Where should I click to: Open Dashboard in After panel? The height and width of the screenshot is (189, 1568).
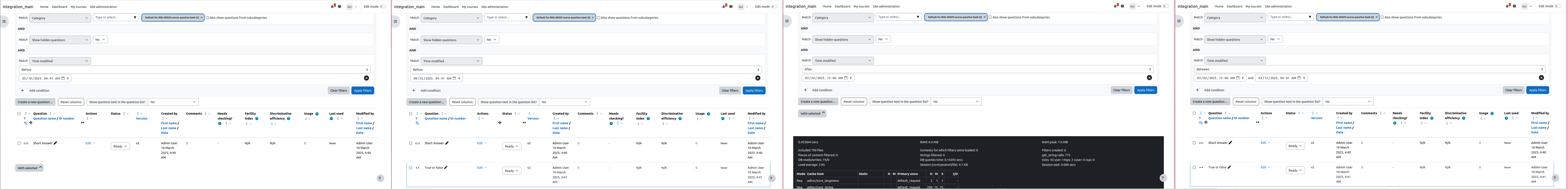click(x=842, y=6)
